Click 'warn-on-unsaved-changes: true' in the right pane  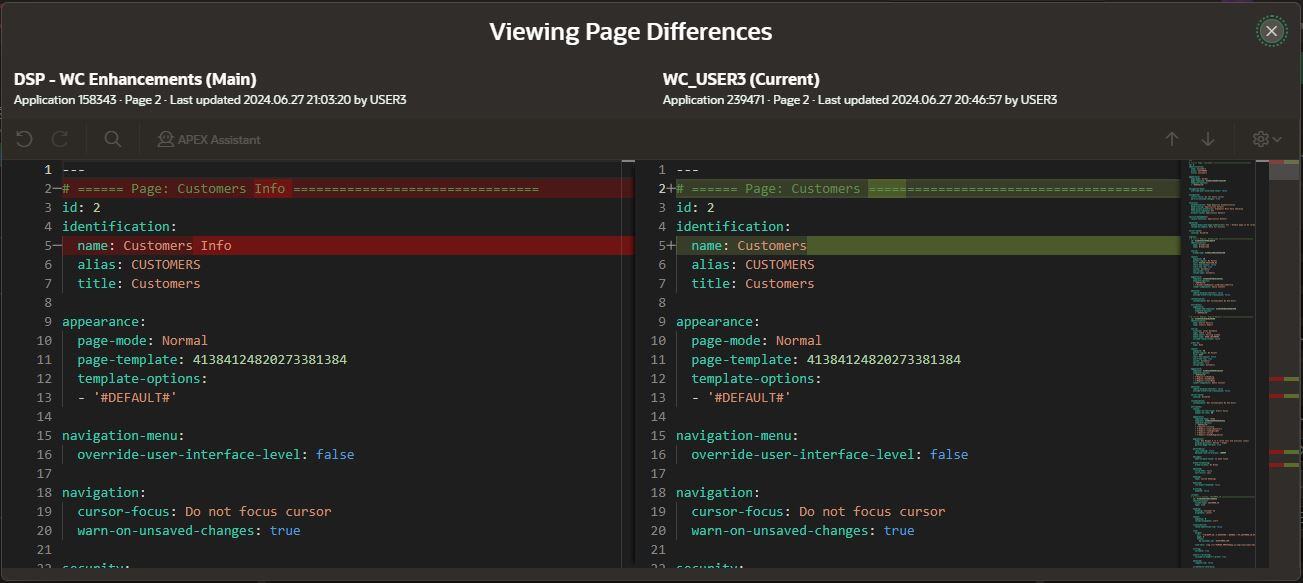tap(803, 530)
